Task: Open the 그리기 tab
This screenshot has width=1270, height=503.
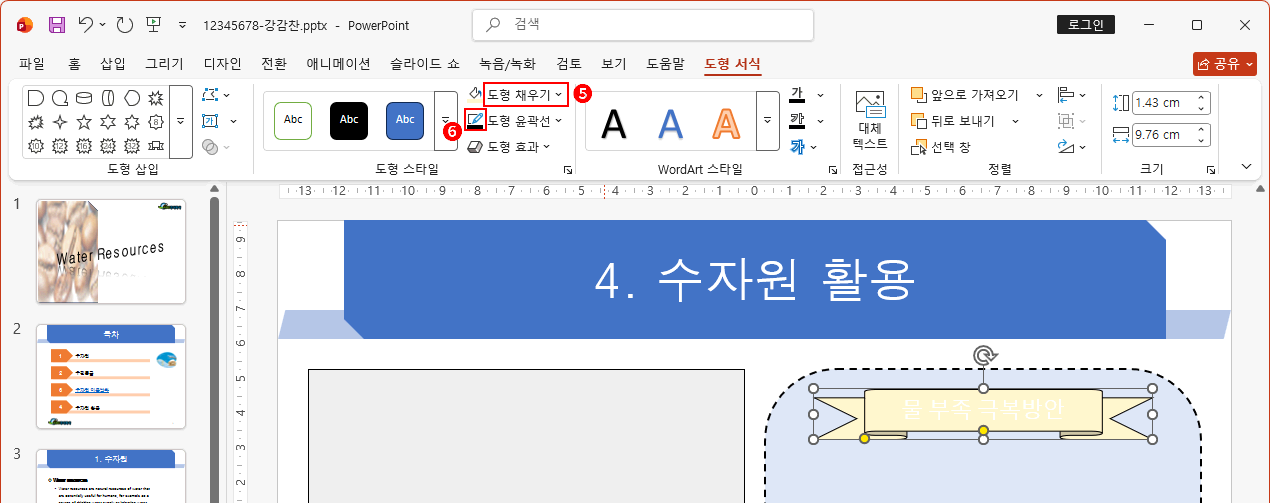Action: coord(165,64)
